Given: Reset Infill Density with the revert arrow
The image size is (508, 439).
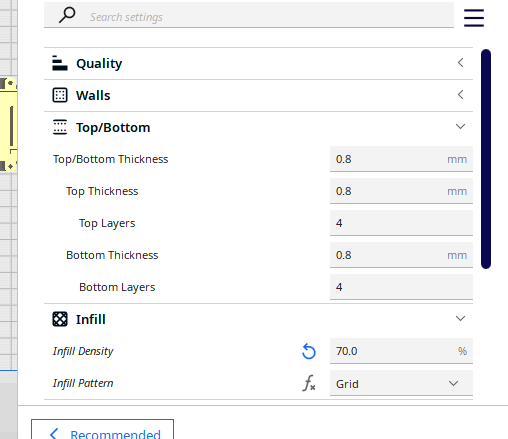Looking at the screenshot, I should coord(309,351).
